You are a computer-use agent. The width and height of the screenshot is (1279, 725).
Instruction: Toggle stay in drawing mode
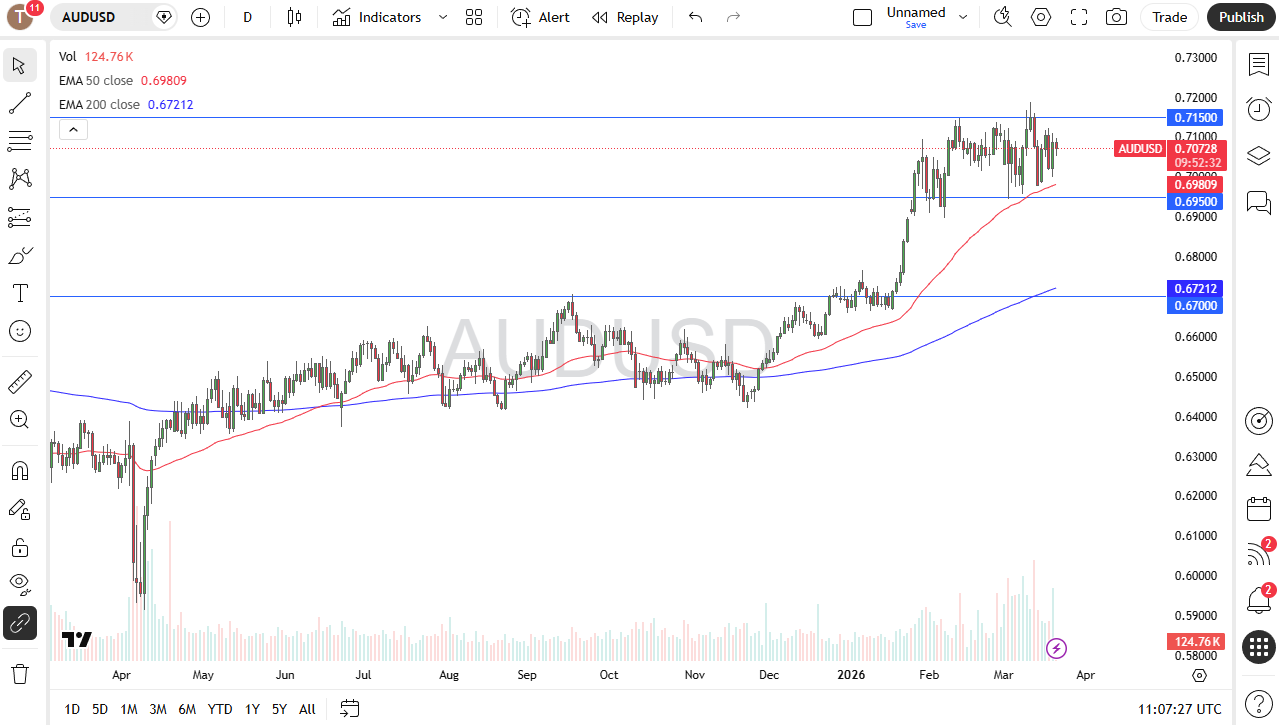coord(19,509)
